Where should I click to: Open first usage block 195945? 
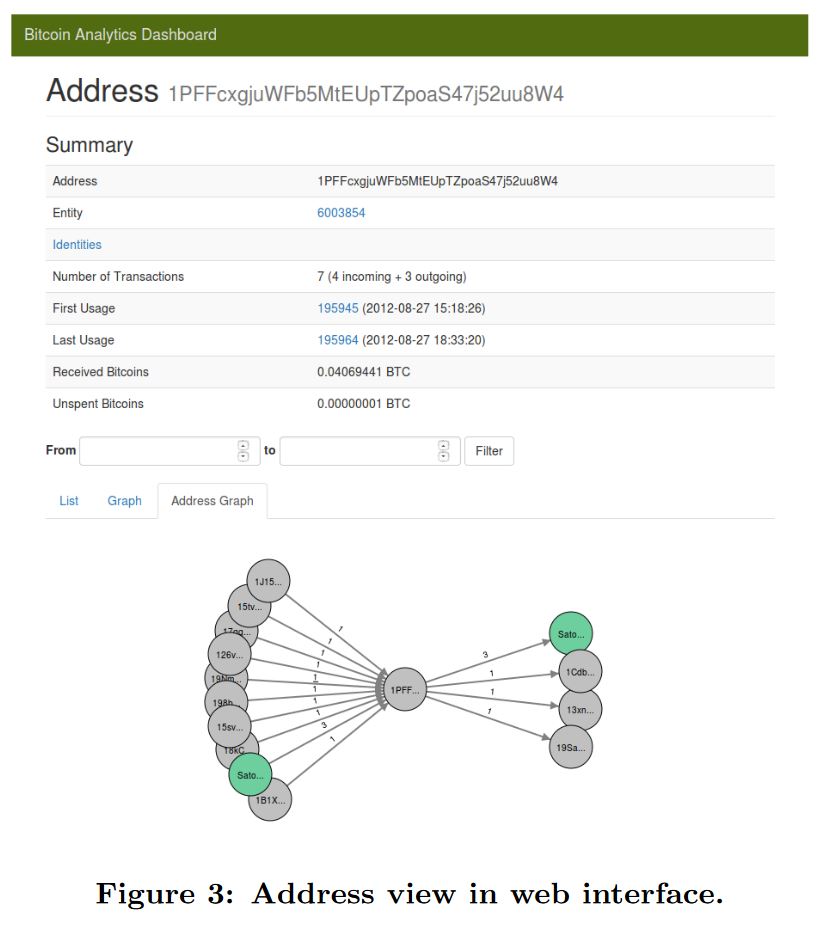tap(338, 308)
